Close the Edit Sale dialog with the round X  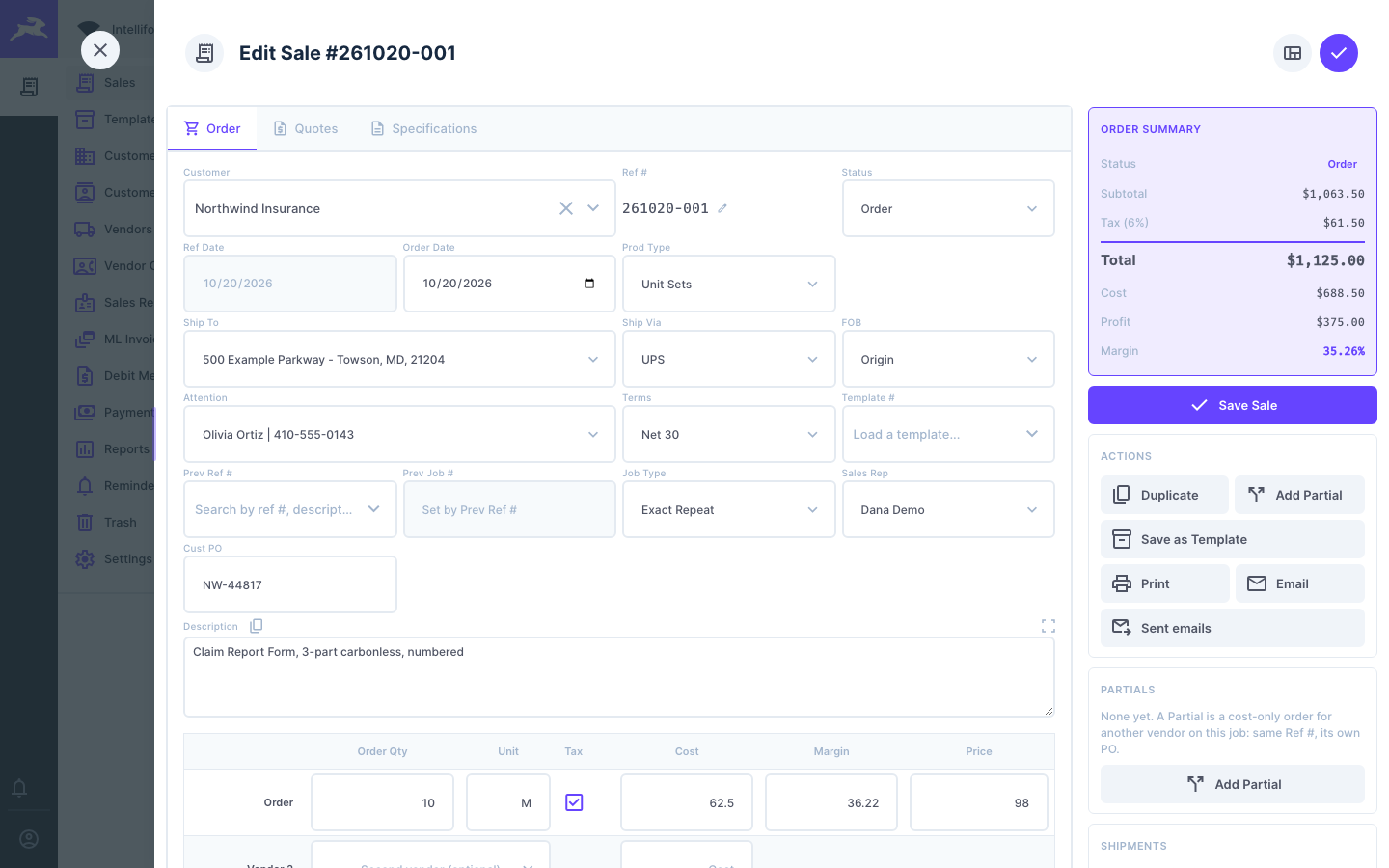[x=100, y=50]
